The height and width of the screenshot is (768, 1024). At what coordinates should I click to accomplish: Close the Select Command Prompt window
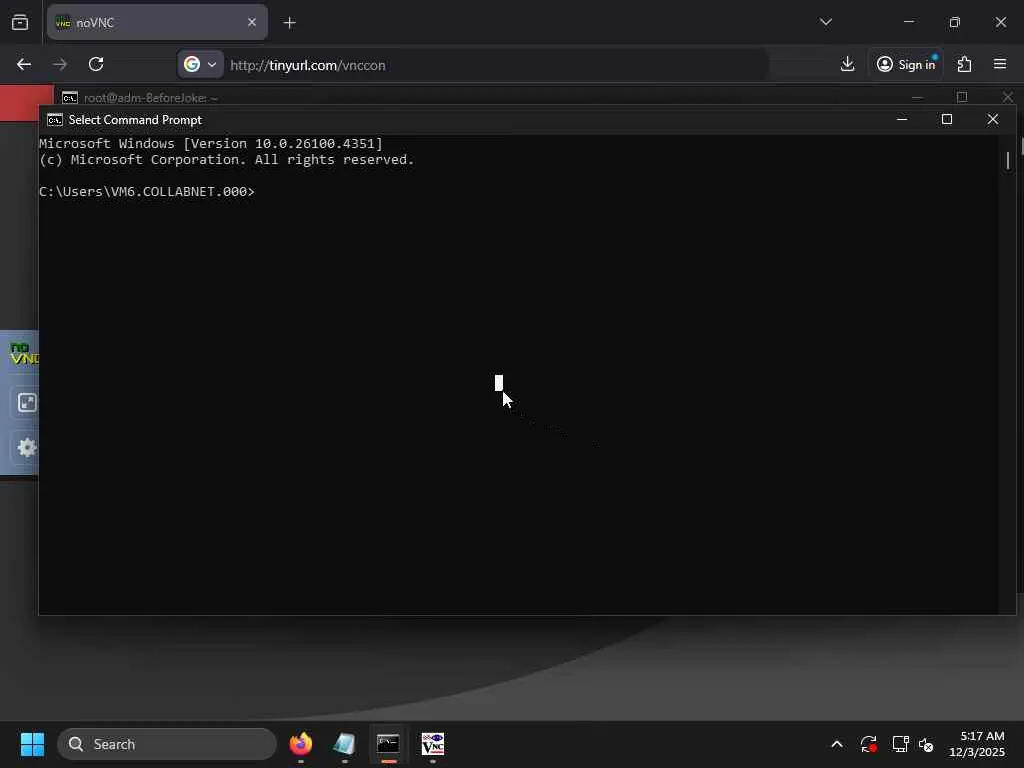point(993,120)
